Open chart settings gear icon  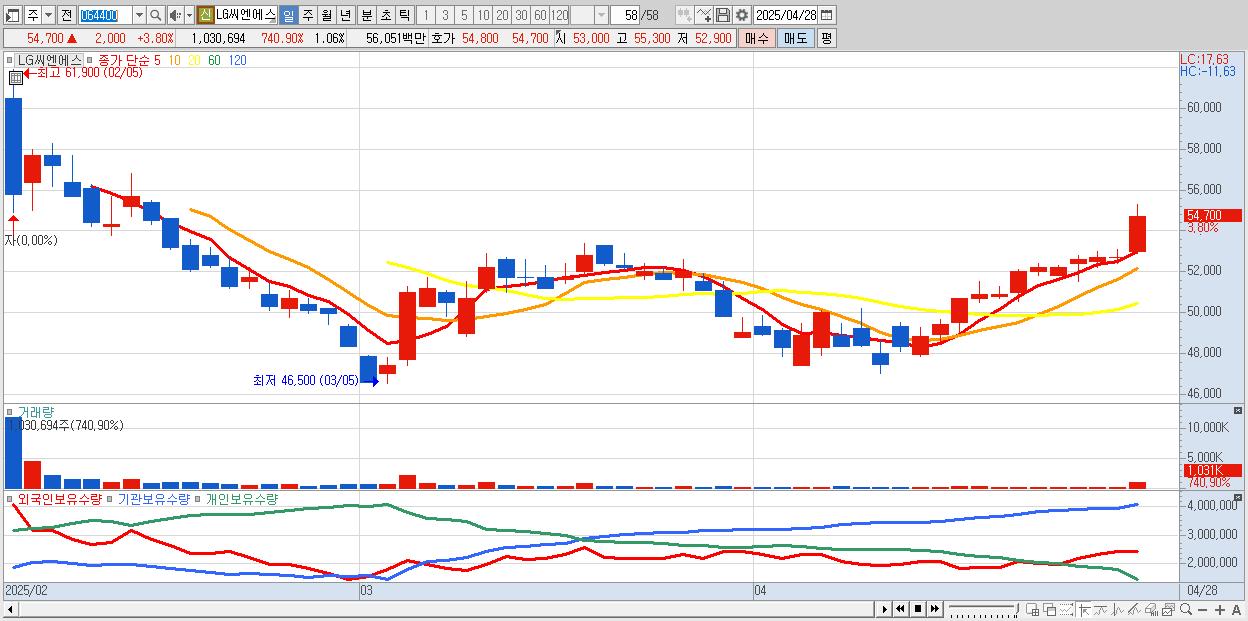(741, 15)
